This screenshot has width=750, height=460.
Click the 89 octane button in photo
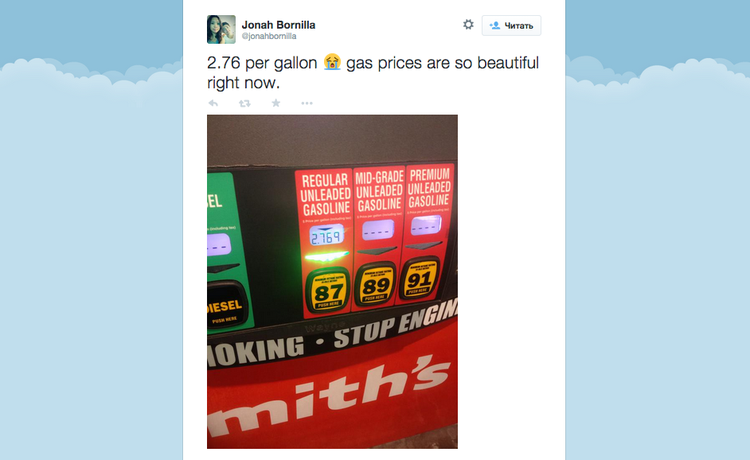(375, 285)
